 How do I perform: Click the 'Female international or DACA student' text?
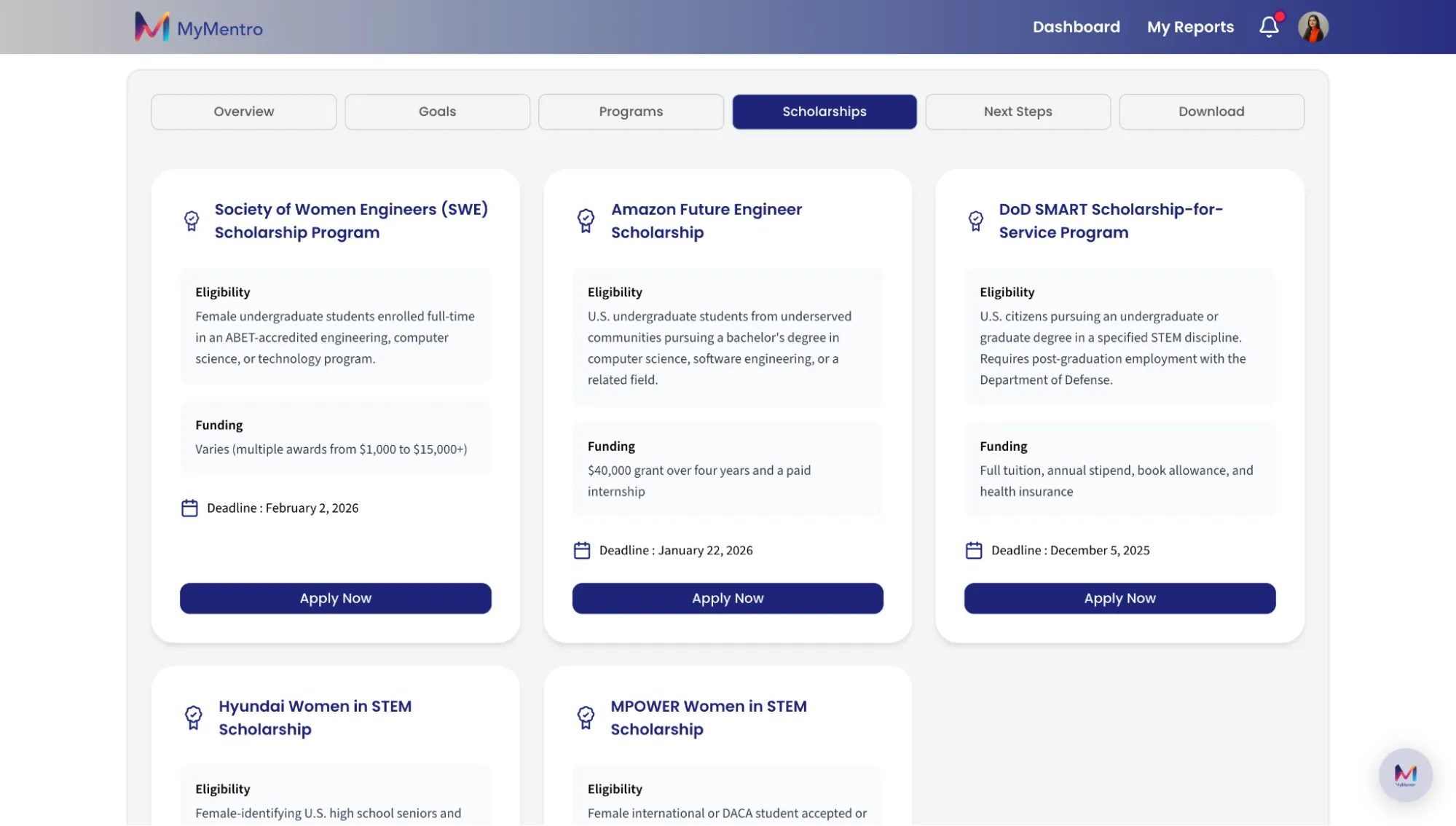(x=727, y=813)
